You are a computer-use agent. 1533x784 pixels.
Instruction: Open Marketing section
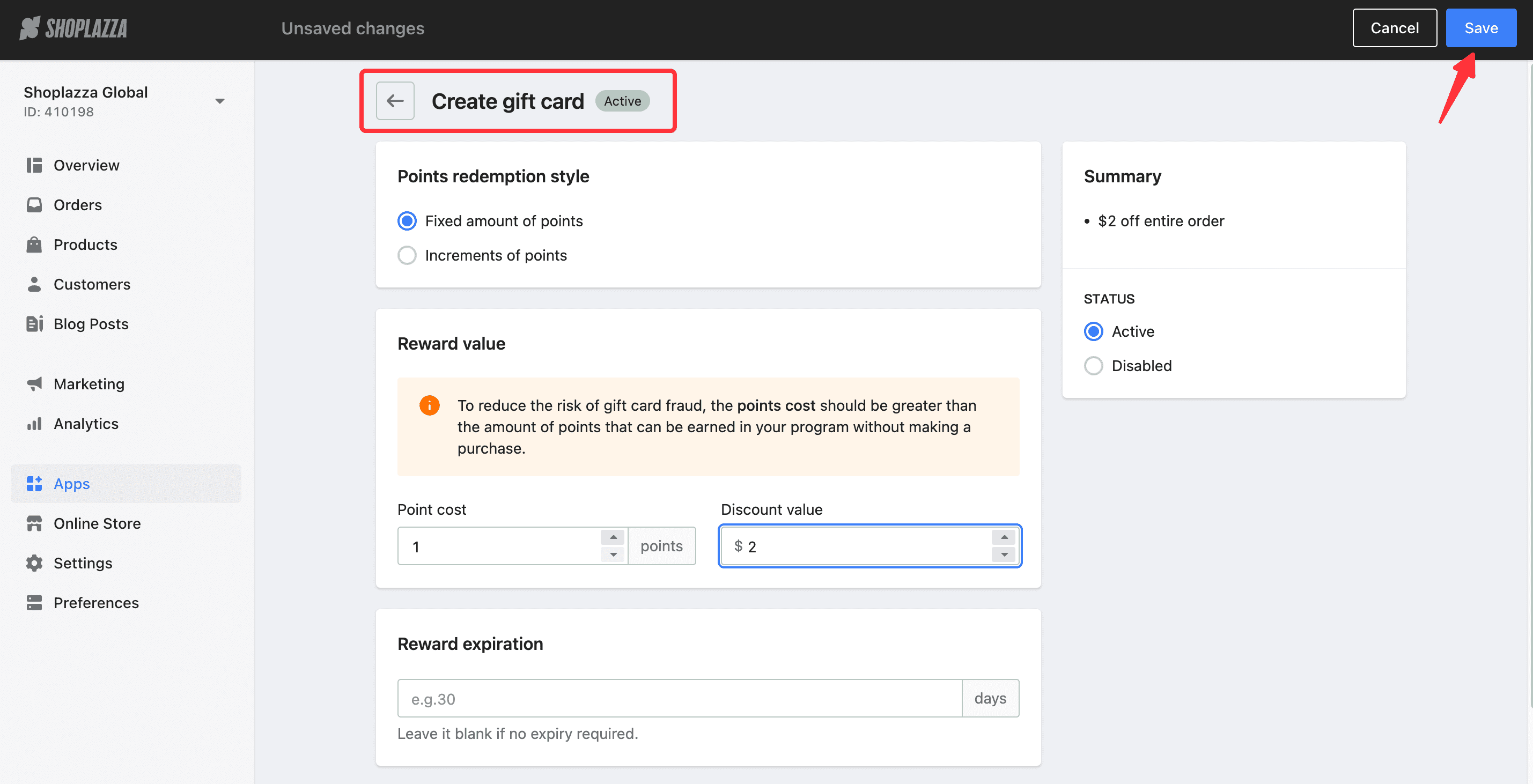point(126,383)
